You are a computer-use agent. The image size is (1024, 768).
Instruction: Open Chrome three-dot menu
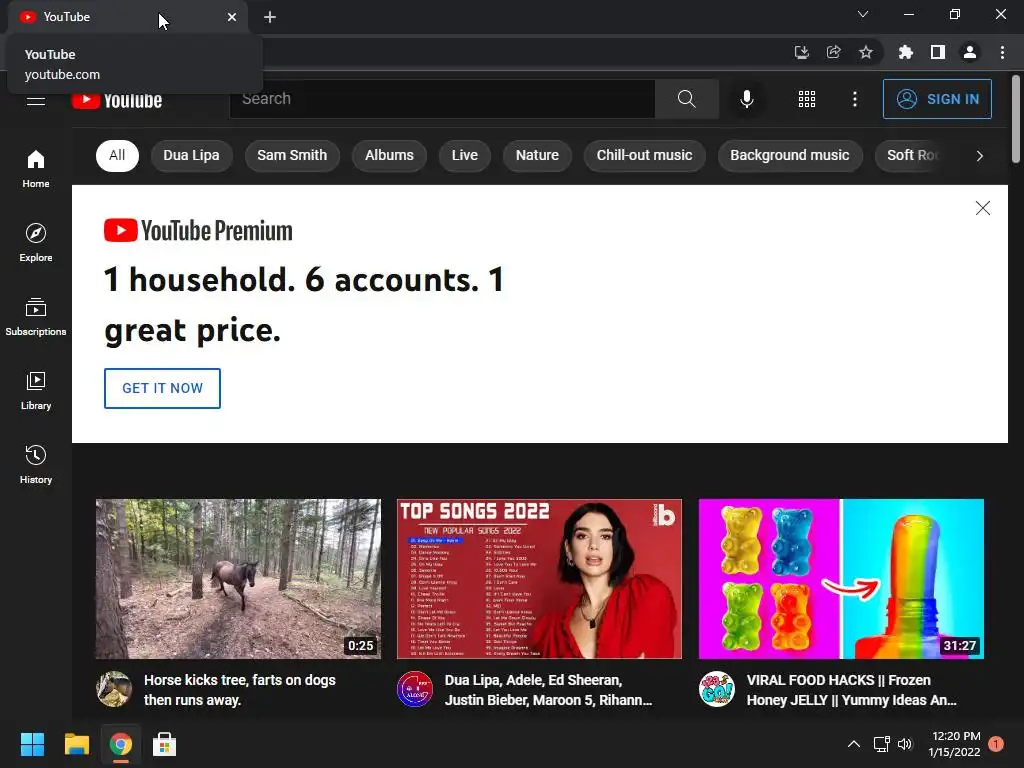[1002, 52]
